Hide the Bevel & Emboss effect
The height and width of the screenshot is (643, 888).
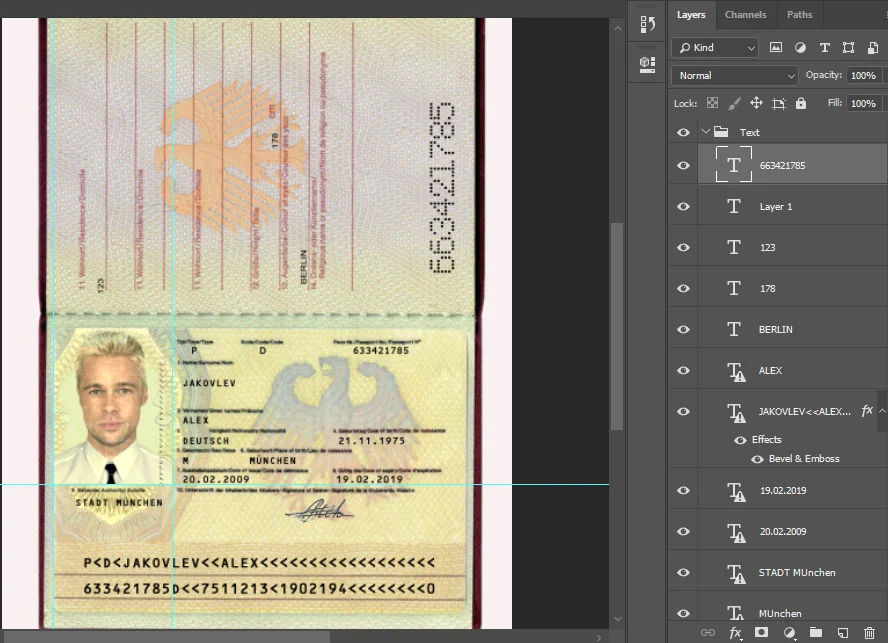point(757,459)
